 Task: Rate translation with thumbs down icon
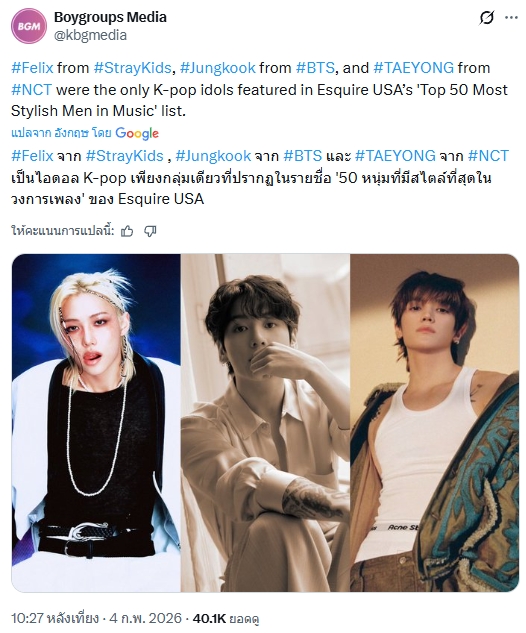tap(150, 231)
